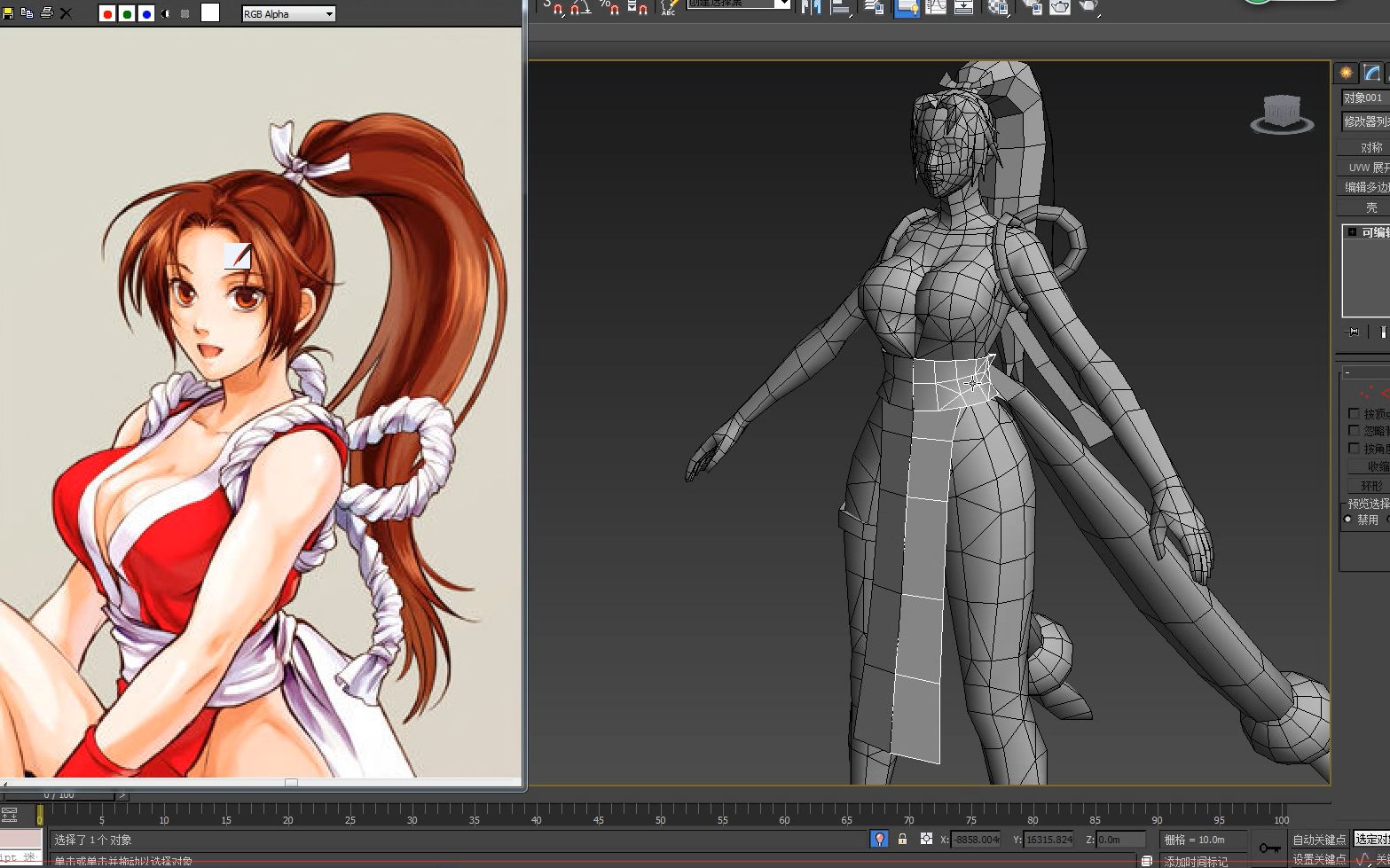Switch to the Modify panel tab
Image resolution: width=1390 pixels, height=868 pixels.
1371,73
